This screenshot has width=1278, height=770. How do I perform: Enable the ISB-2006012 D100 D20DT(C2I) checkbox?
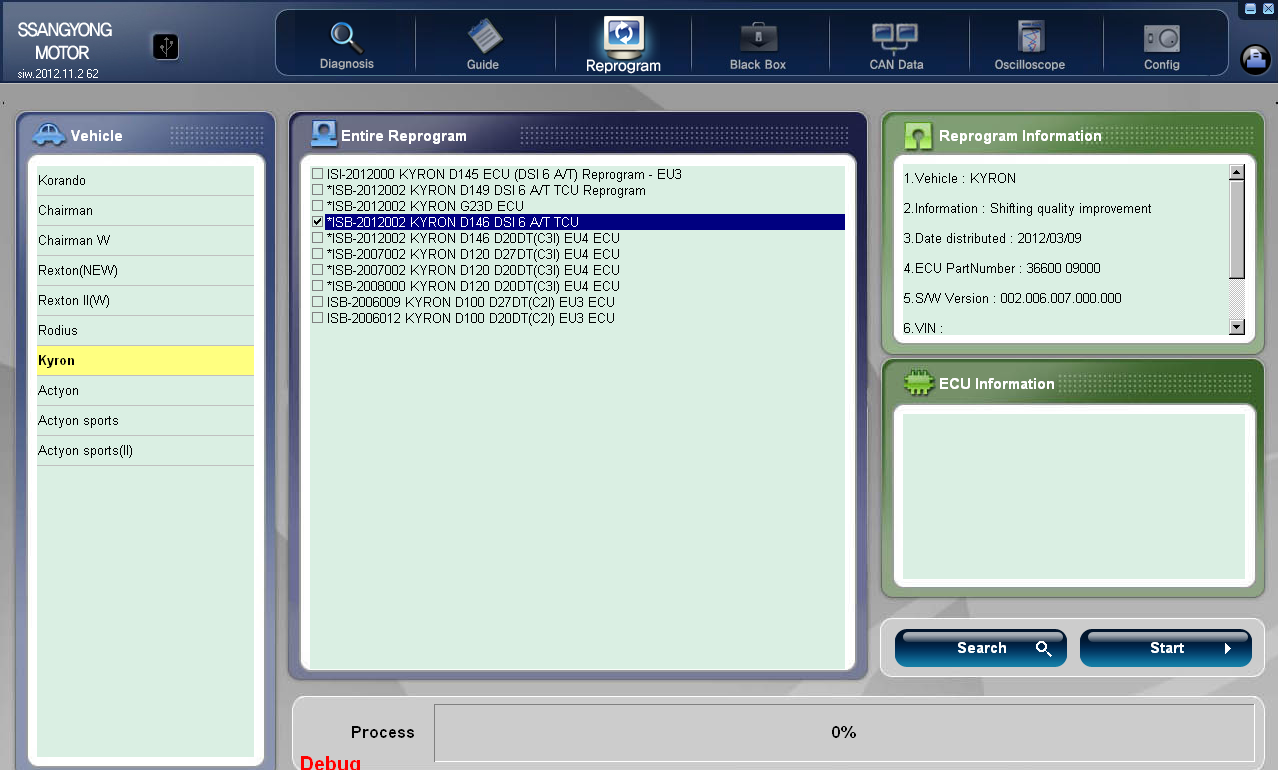pos(317,318)
